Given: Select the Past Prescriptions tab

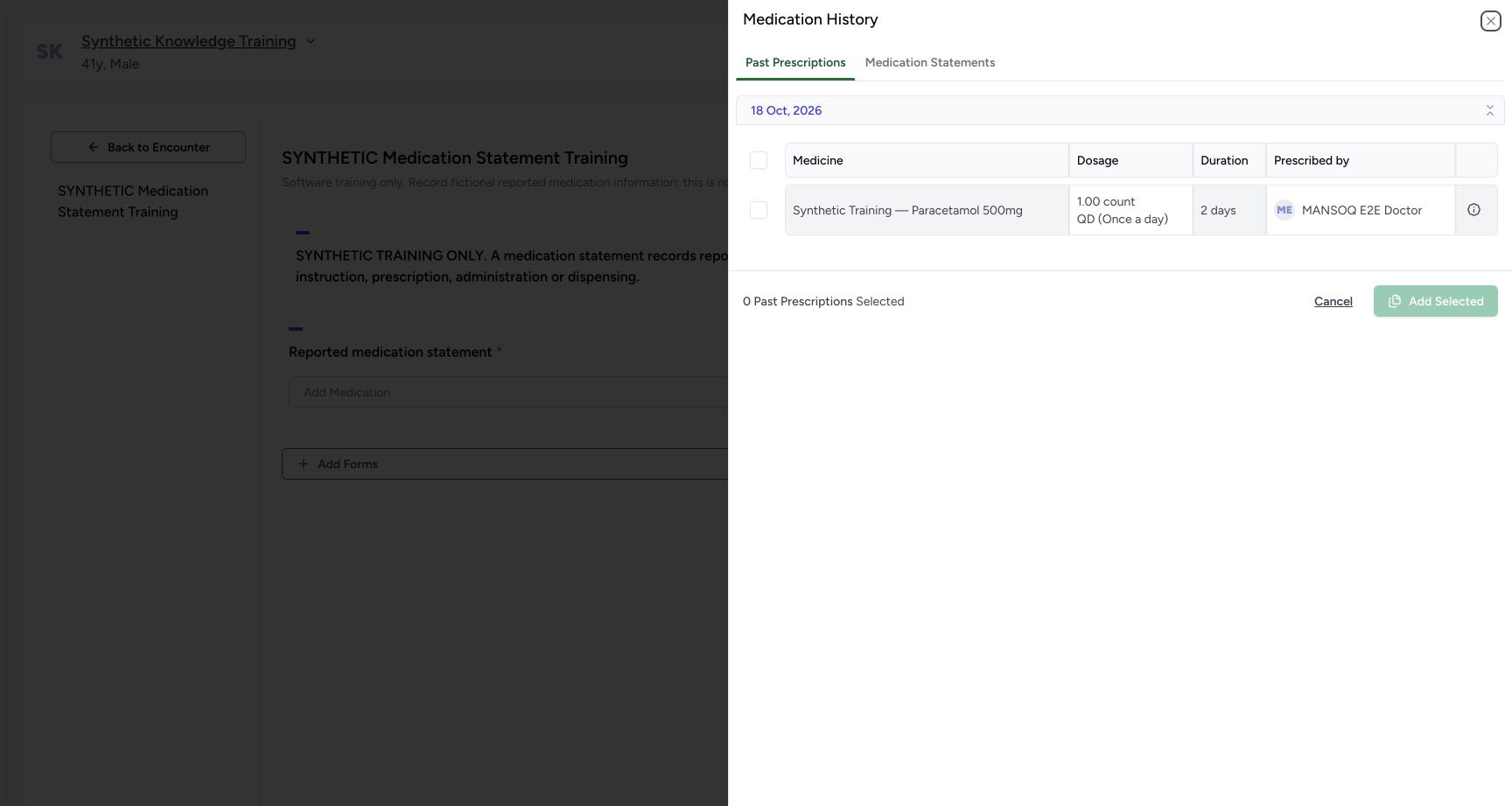Looking at the screenshot, I should click(795, 62).
